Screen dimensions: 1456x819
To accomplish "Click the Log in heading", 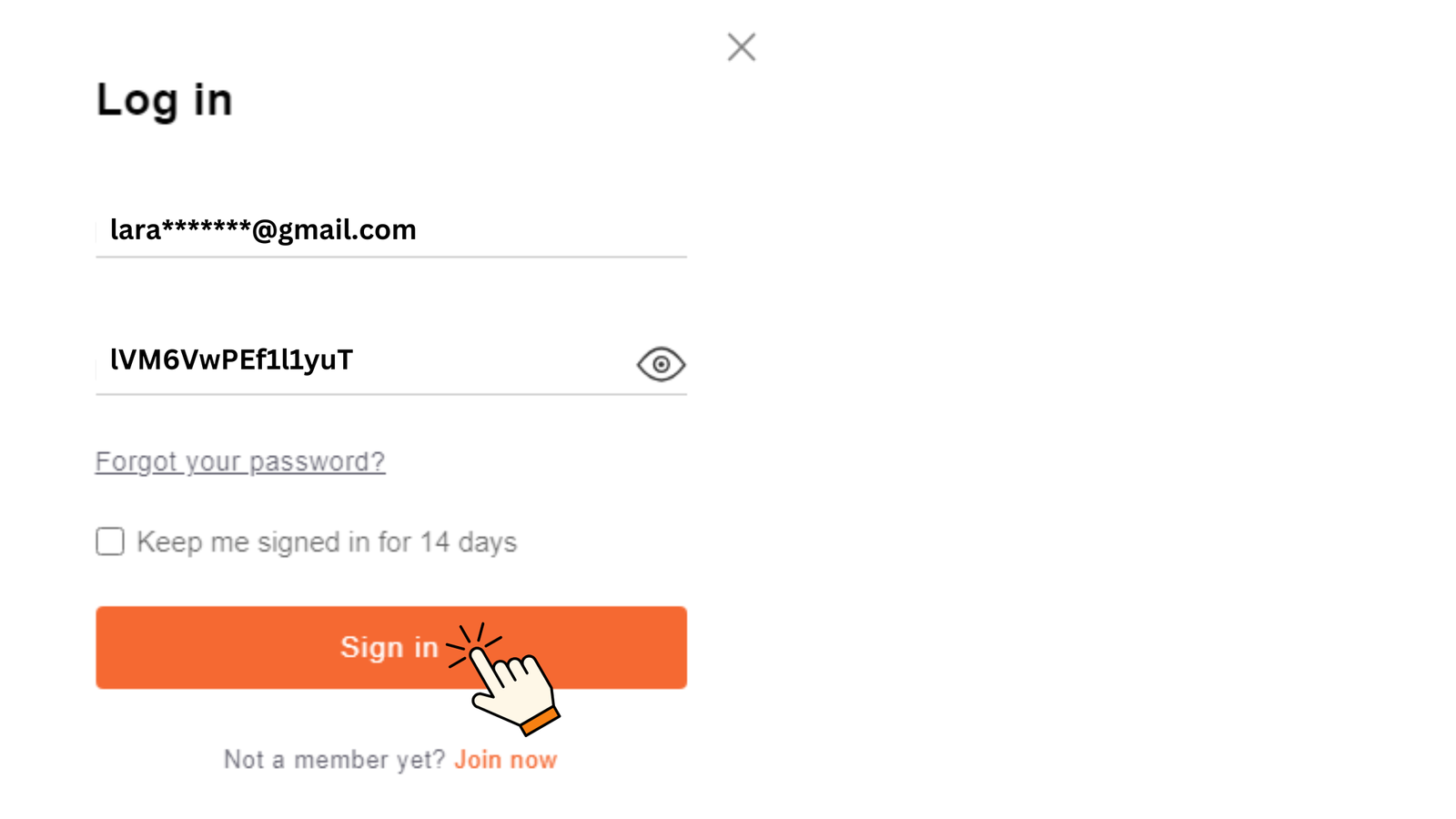I will (164, 100).
